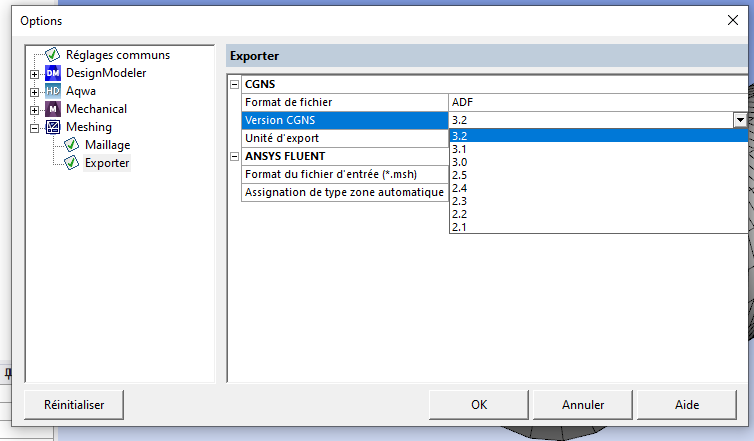The image size is (754, 441).
Task: Select version 3.1 from the list
Action: [460, 150]
